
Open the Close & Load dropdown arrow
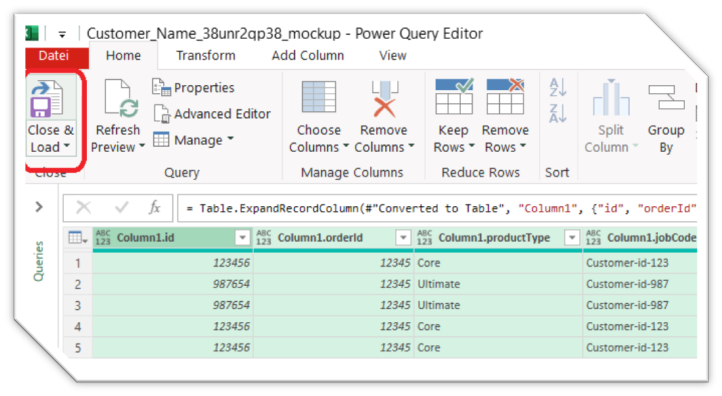[x=67, y=146]
